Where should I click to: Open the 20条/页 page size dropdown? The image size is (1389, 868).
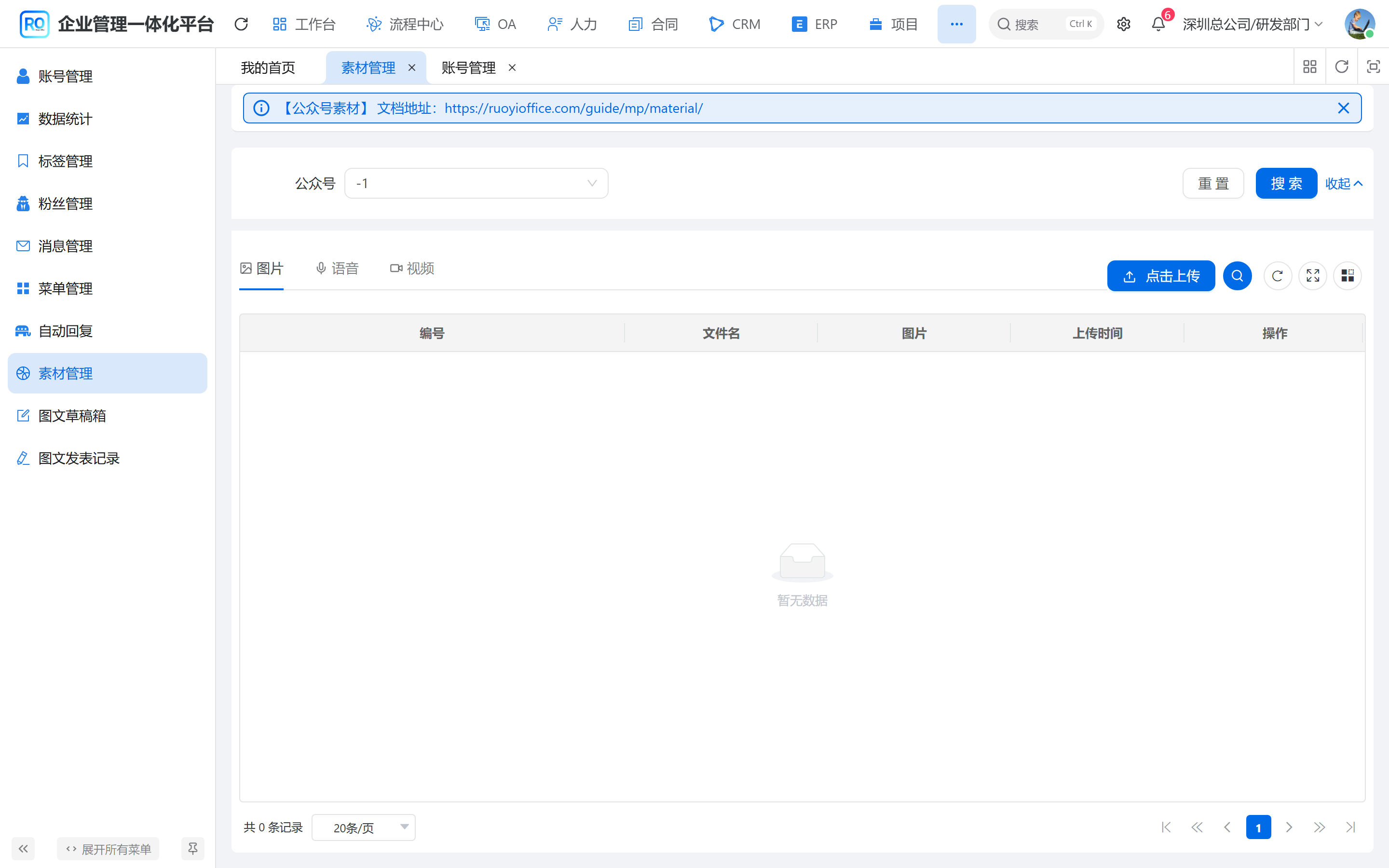coord(363,827)
